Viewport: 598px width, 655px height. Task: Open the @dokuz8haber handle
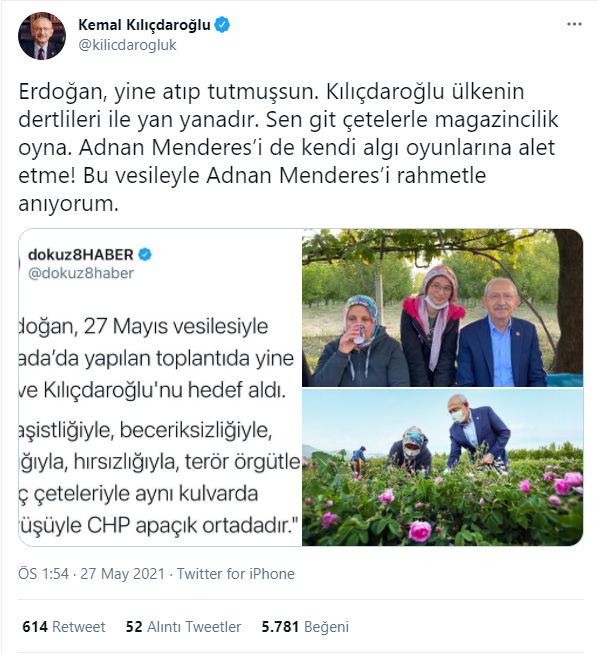pyautogui.click(x=81, y=273)
